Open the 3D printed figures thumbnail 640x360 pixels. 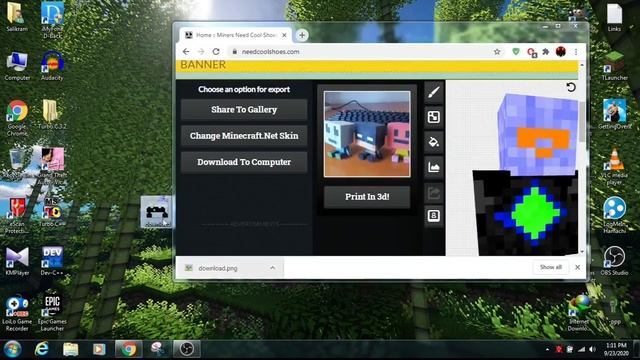[x=367, y=134]
